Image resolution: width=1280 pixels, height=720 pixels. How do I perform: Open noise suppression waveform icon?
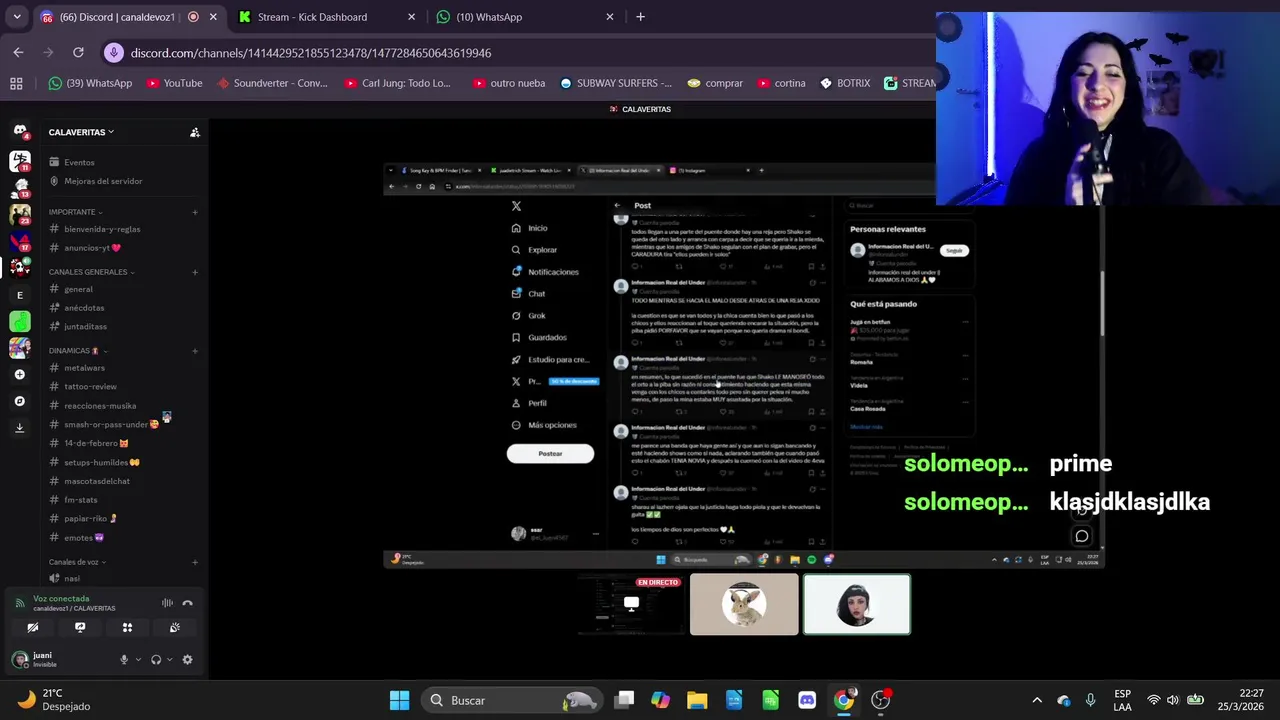[167, 603]
